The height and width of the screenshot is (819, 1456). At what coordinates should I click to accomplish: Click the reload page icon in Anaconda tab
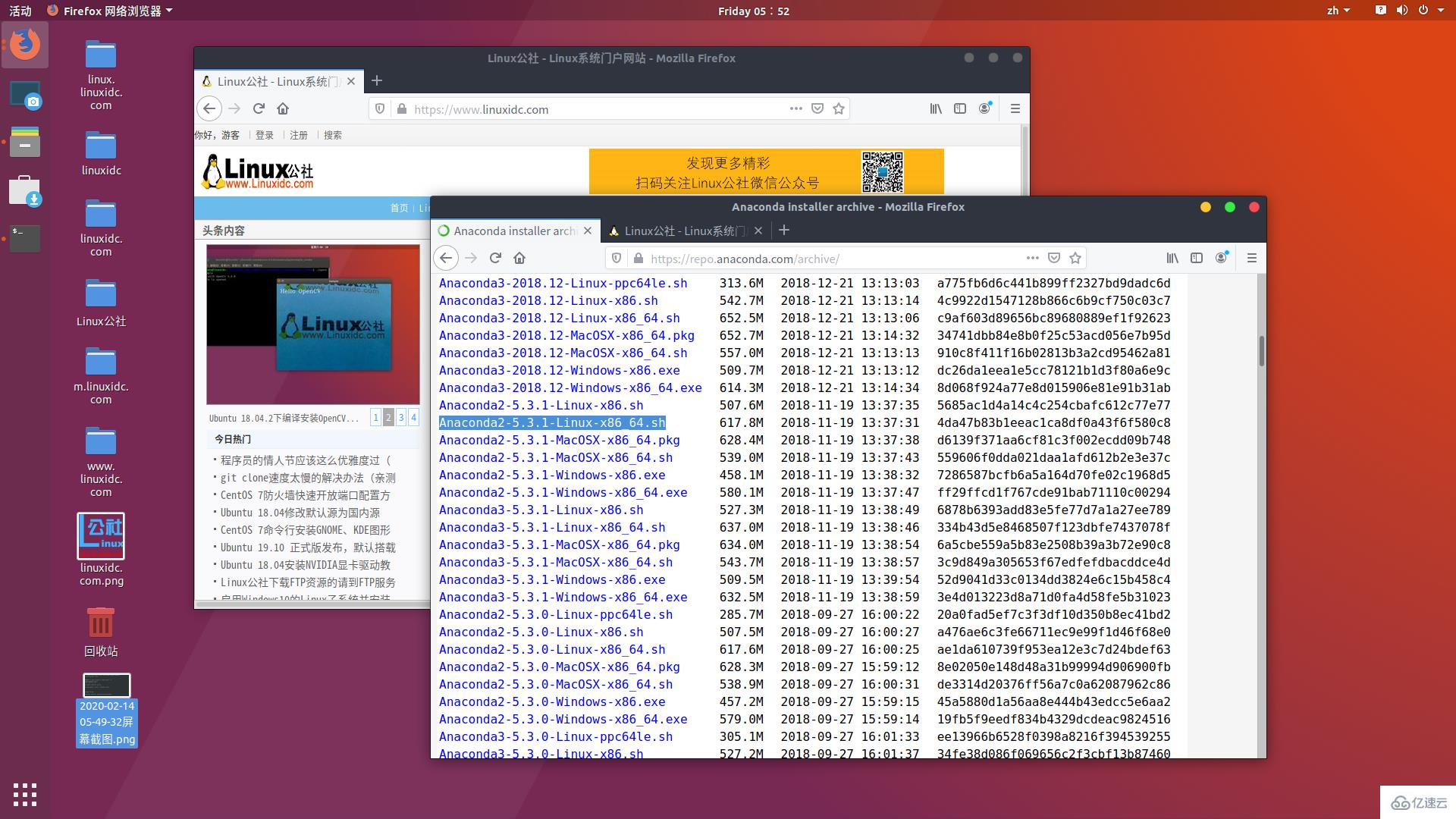pos(497,258)
